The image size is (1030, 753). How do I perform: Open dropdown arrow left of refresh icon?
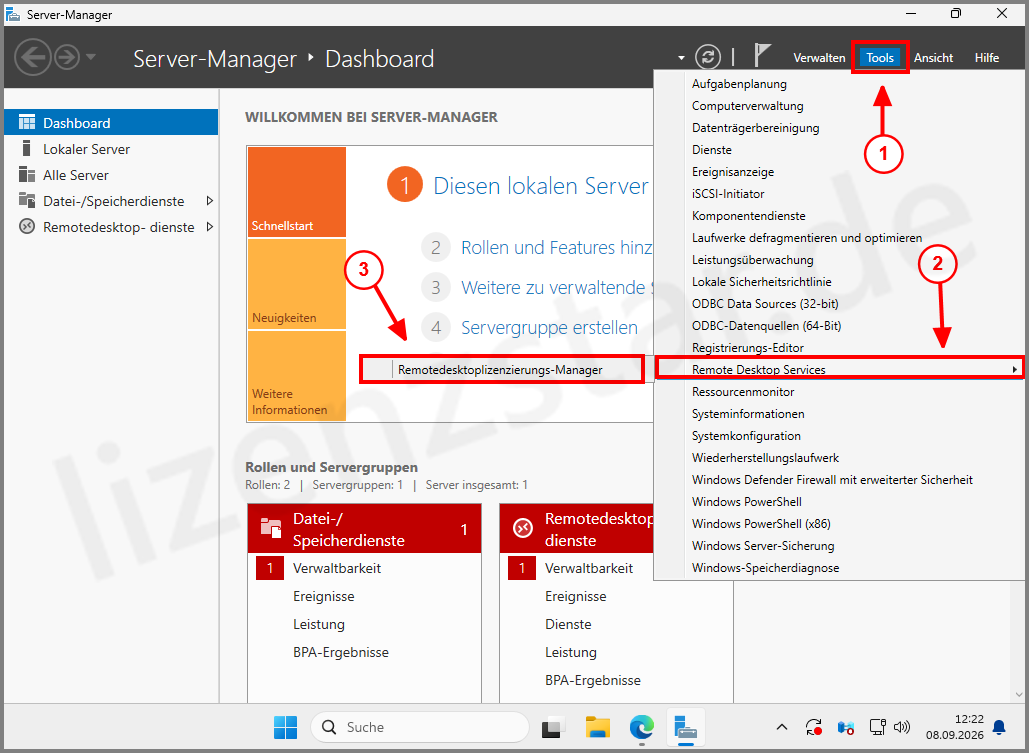pyautogui.click(x=681, y=58)
